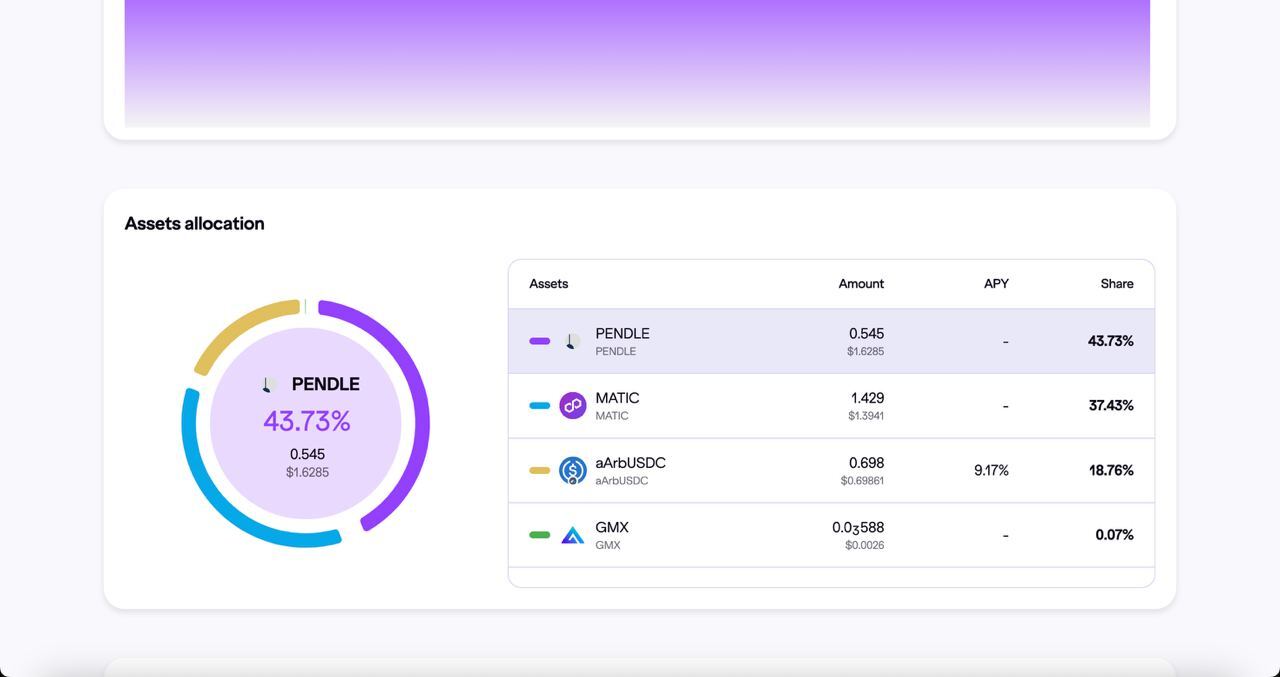Click PENDLE icon inside donut chart center
This screenshot has height=677, width=1280.
tap(269, 385)
